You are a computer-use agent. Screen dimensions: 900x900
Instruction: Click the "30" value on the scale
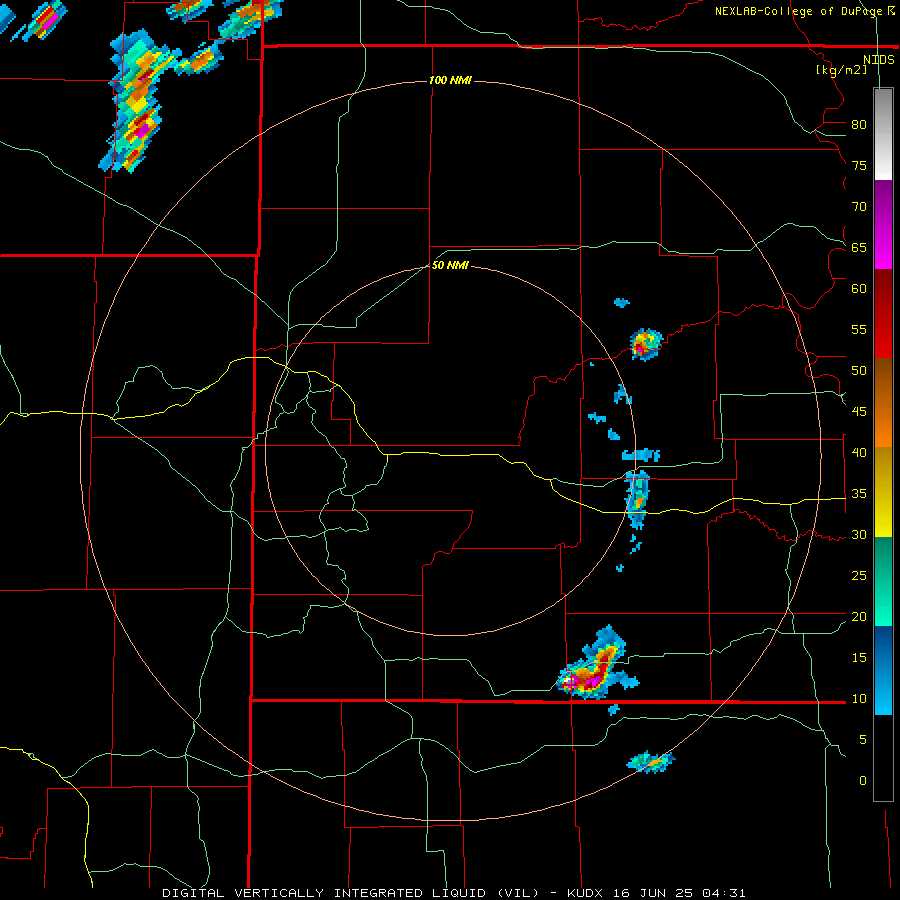tap(859, 535)
